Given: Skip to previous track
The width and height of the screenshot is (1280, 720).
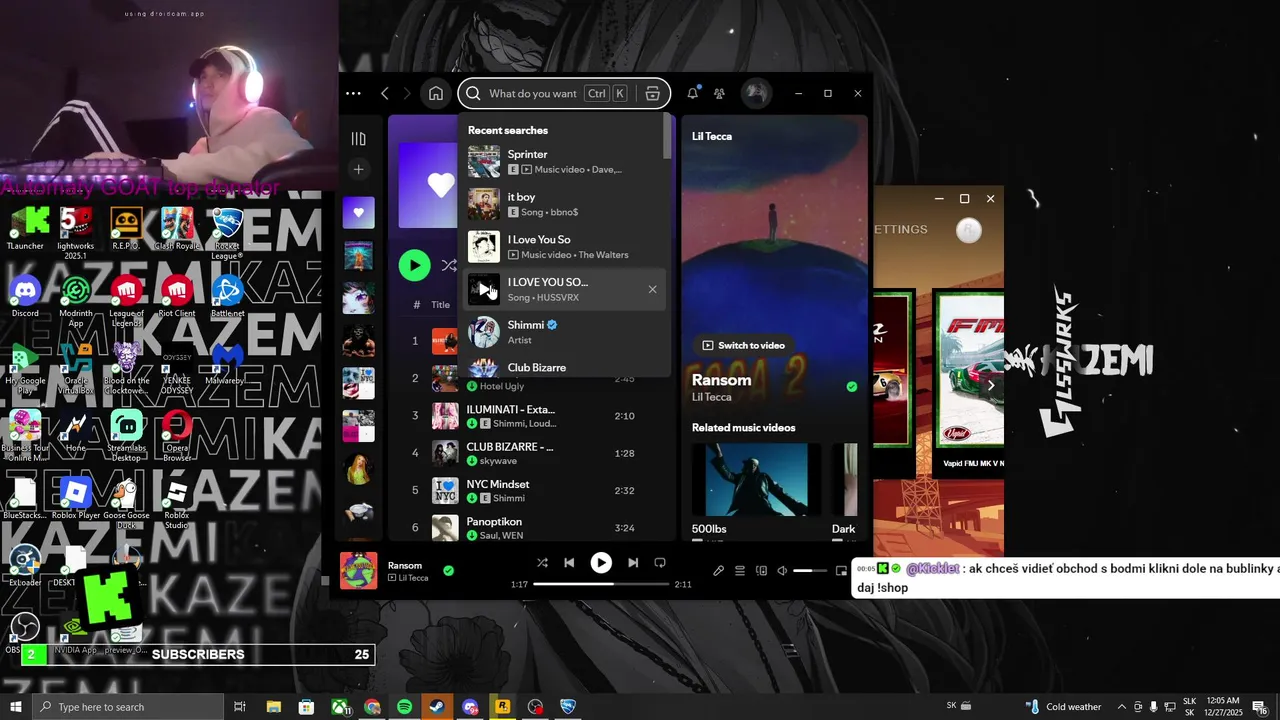Looking at the screenshot, I should click(569, 563).
